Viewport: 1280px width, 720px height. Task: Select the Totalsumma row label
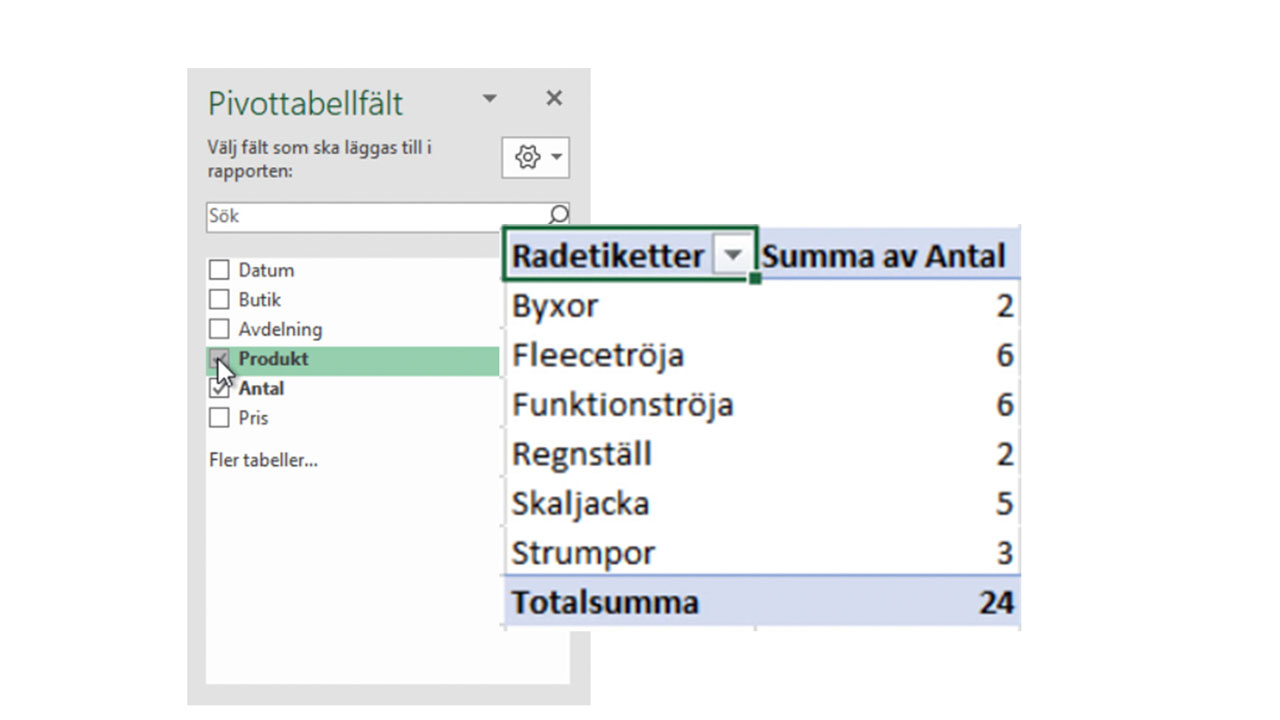click(x=604, y=602)
